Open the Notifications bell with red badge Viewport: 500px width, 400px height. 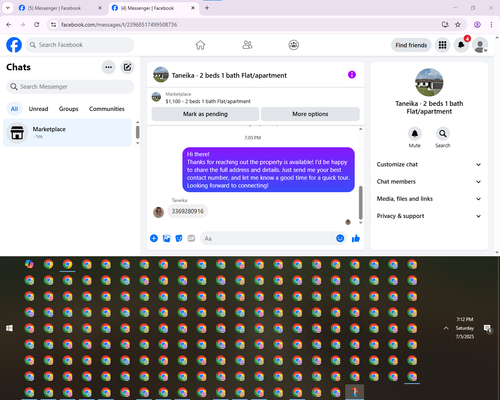[x=461, y=45]
